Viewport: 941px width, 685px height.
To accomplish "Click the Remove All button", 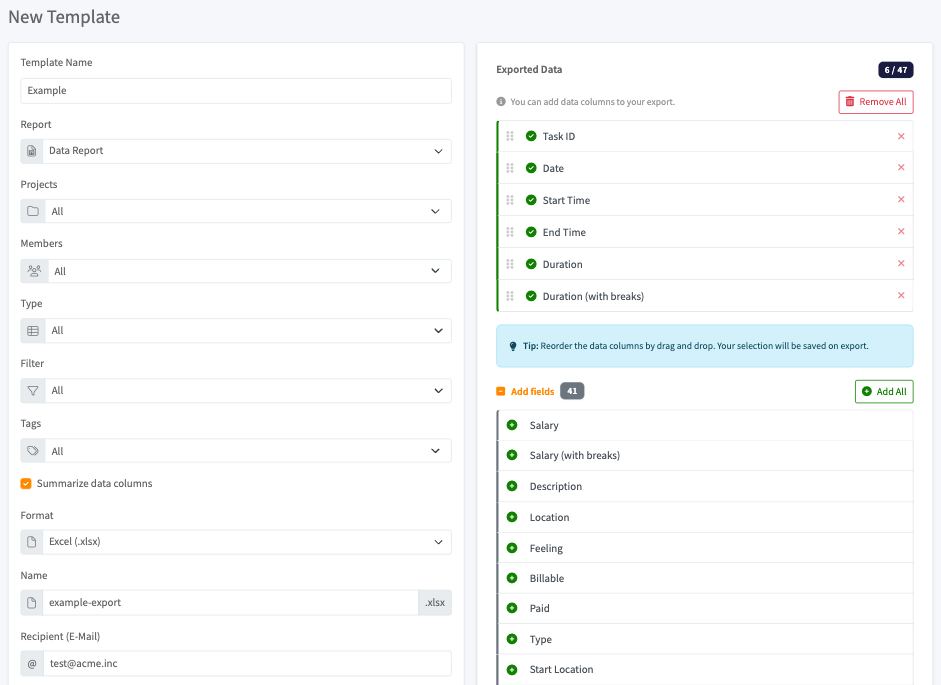I will [x=875, y=102].
